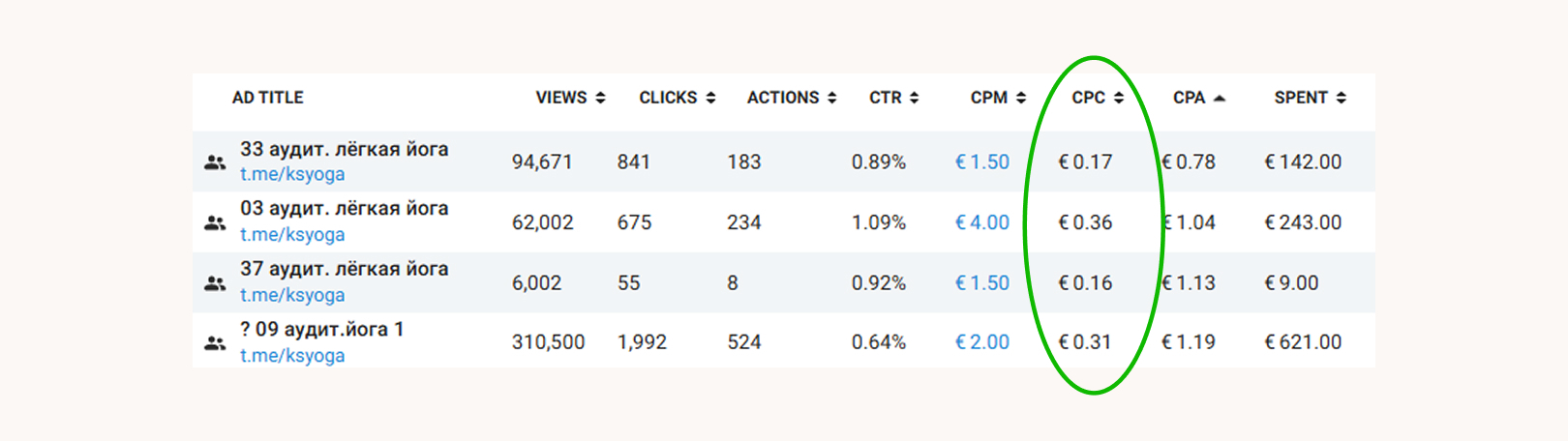Sort table by VIEWS column arrows

[600, 98]
